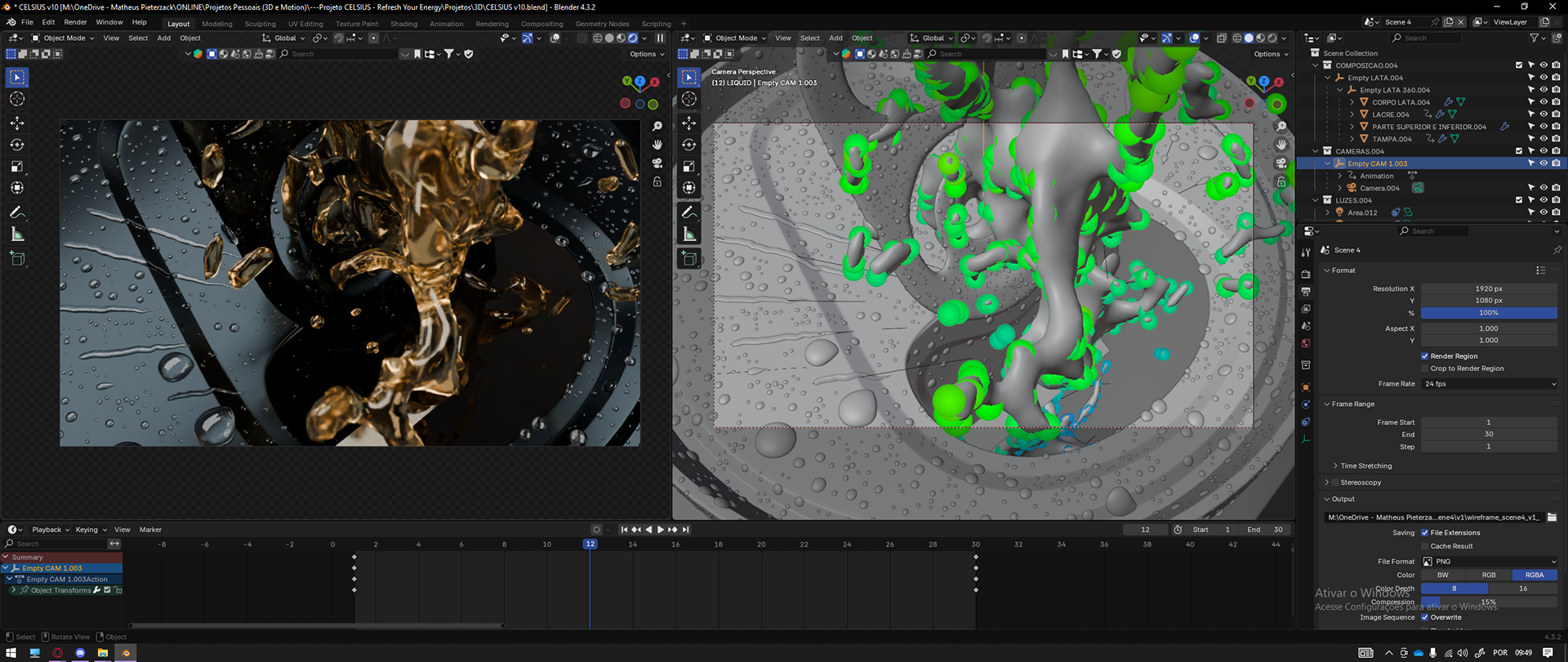
Task: Open the Object properties tab
Action: 1306,387
